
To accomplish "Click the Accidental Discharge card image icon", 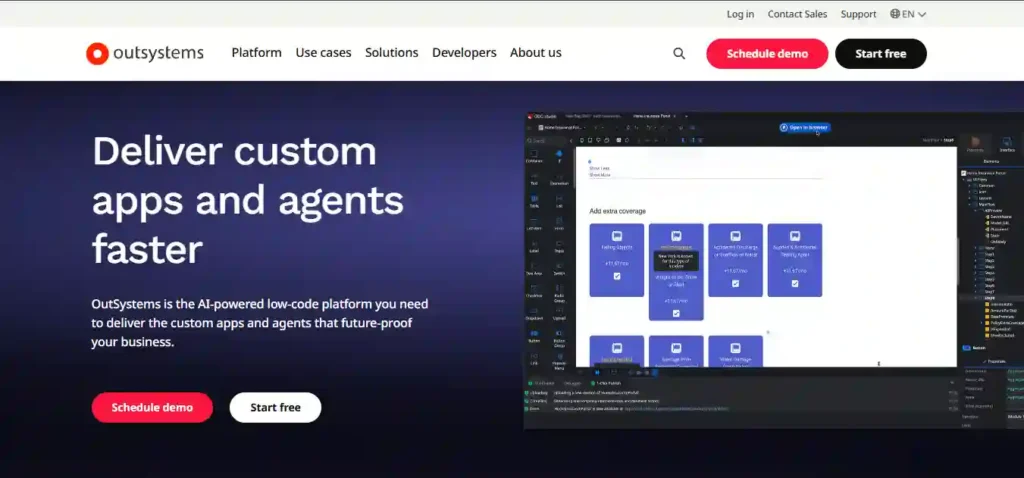I will (x=735, y=236).
